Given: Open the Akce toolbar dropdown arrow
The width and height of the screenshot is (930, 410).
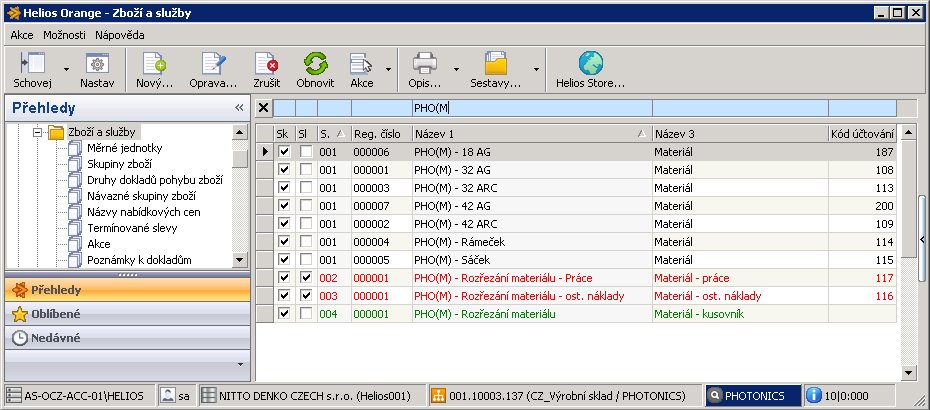Looking at the screenshot, I should point(388,69).
